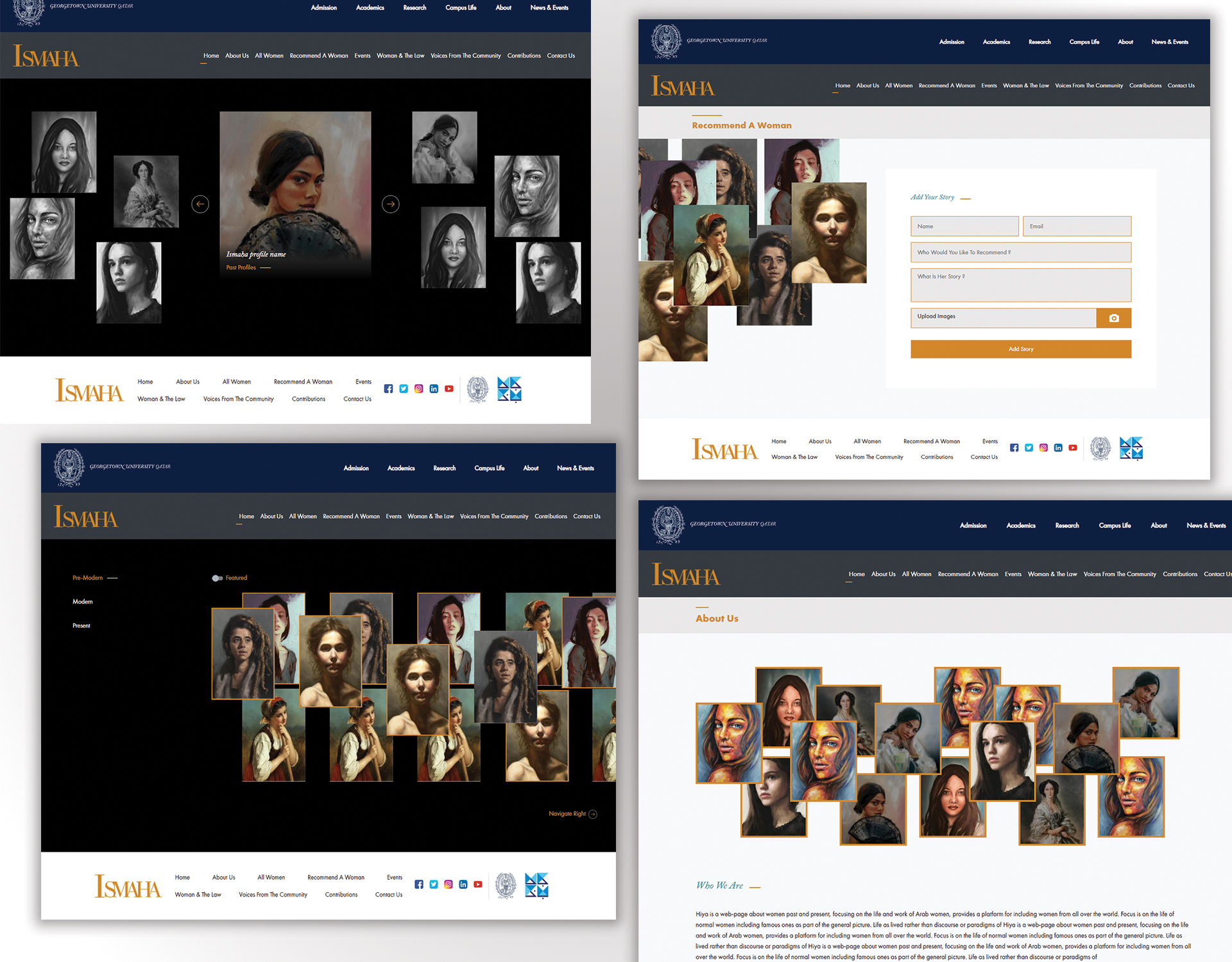Click the Who Would You Like To Recommend field
The height and width of the screenshot is (962, 1232).
tap(1020, 252)
